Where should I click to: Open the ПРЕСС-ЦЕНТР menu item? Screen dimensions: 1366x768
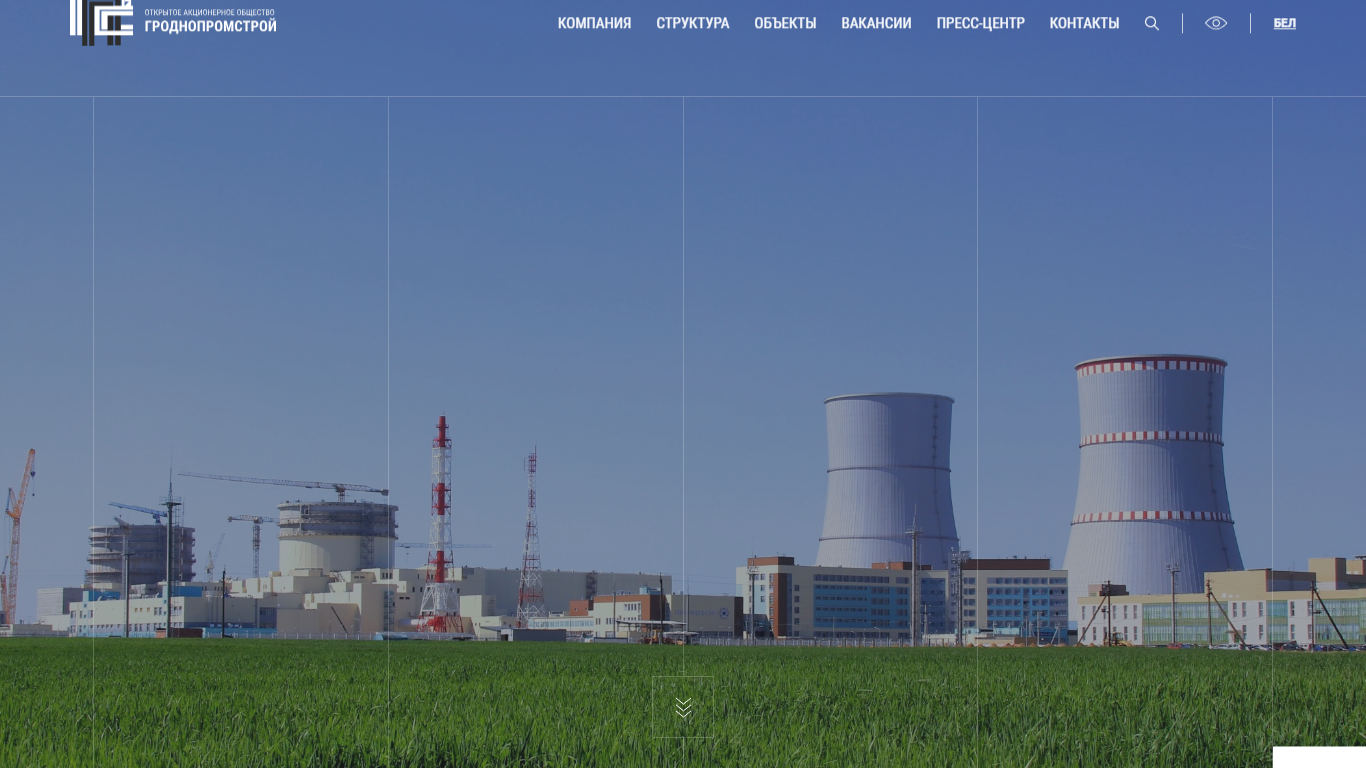pyautogui.click(x=980, y=23)
